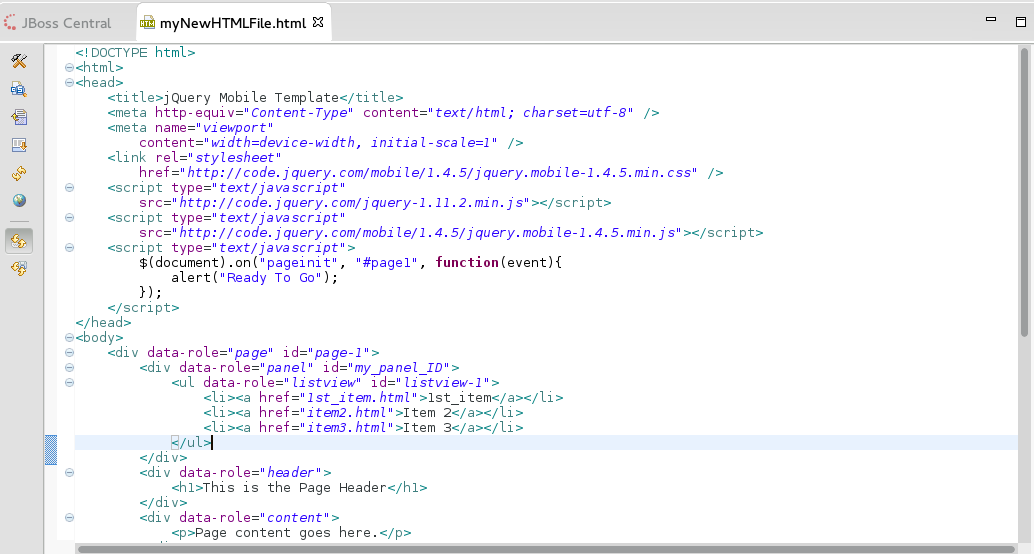Collapse the <head> element fold
The width and height of the screenshot is (1034, 554).
[x=69, y=82]
